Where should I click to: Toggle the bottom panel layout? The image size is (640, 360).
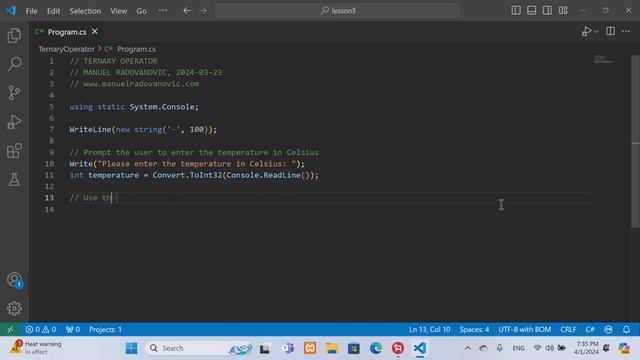coord(531,11)
